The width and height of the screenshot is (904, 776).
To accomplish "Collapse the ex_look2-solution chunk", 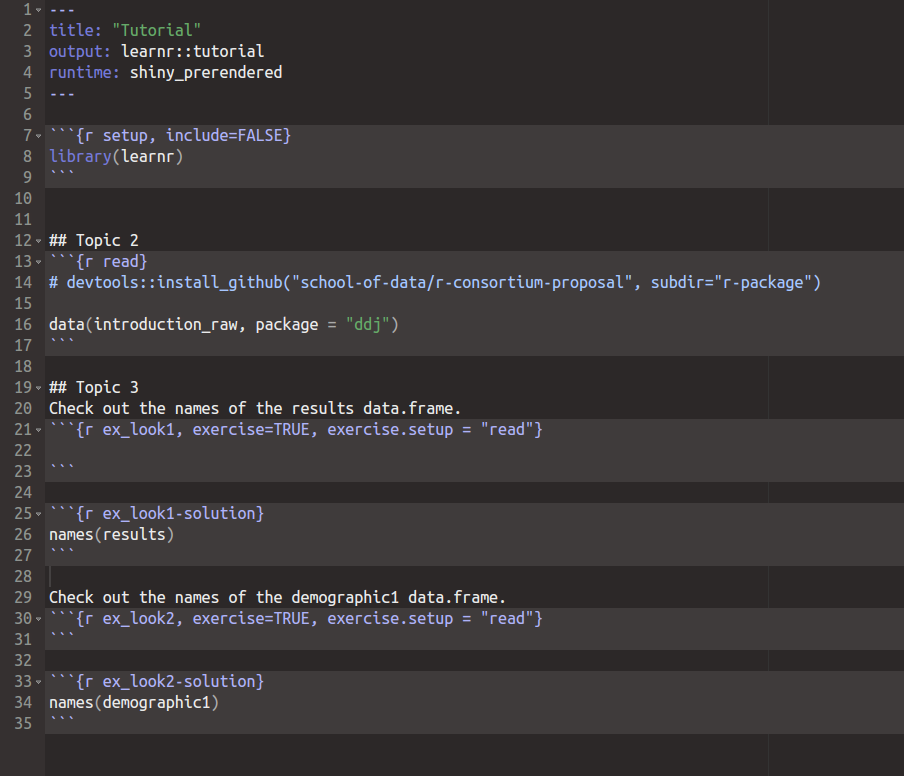I will [x=37, y=681].
